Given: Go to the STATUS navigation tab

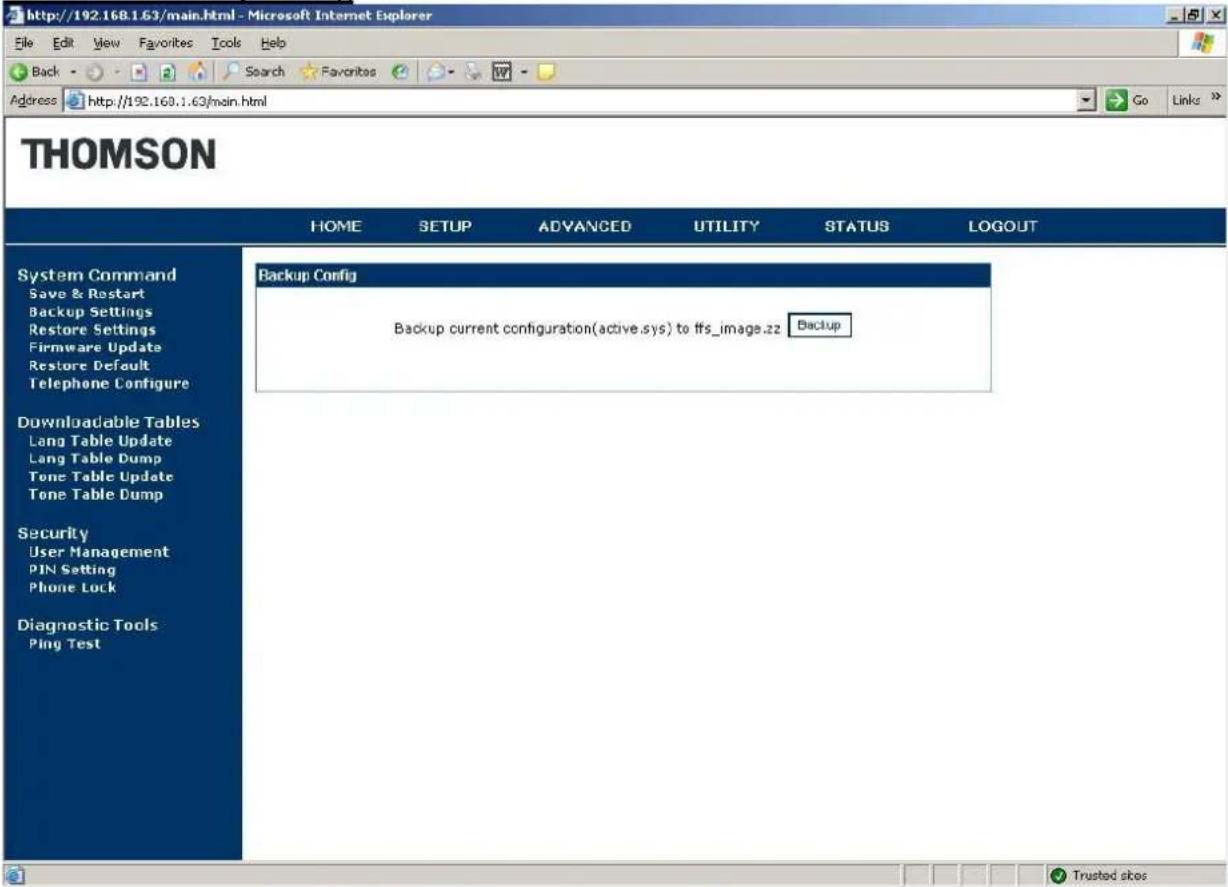Looking at the screenshot, I should click(857, 227).
